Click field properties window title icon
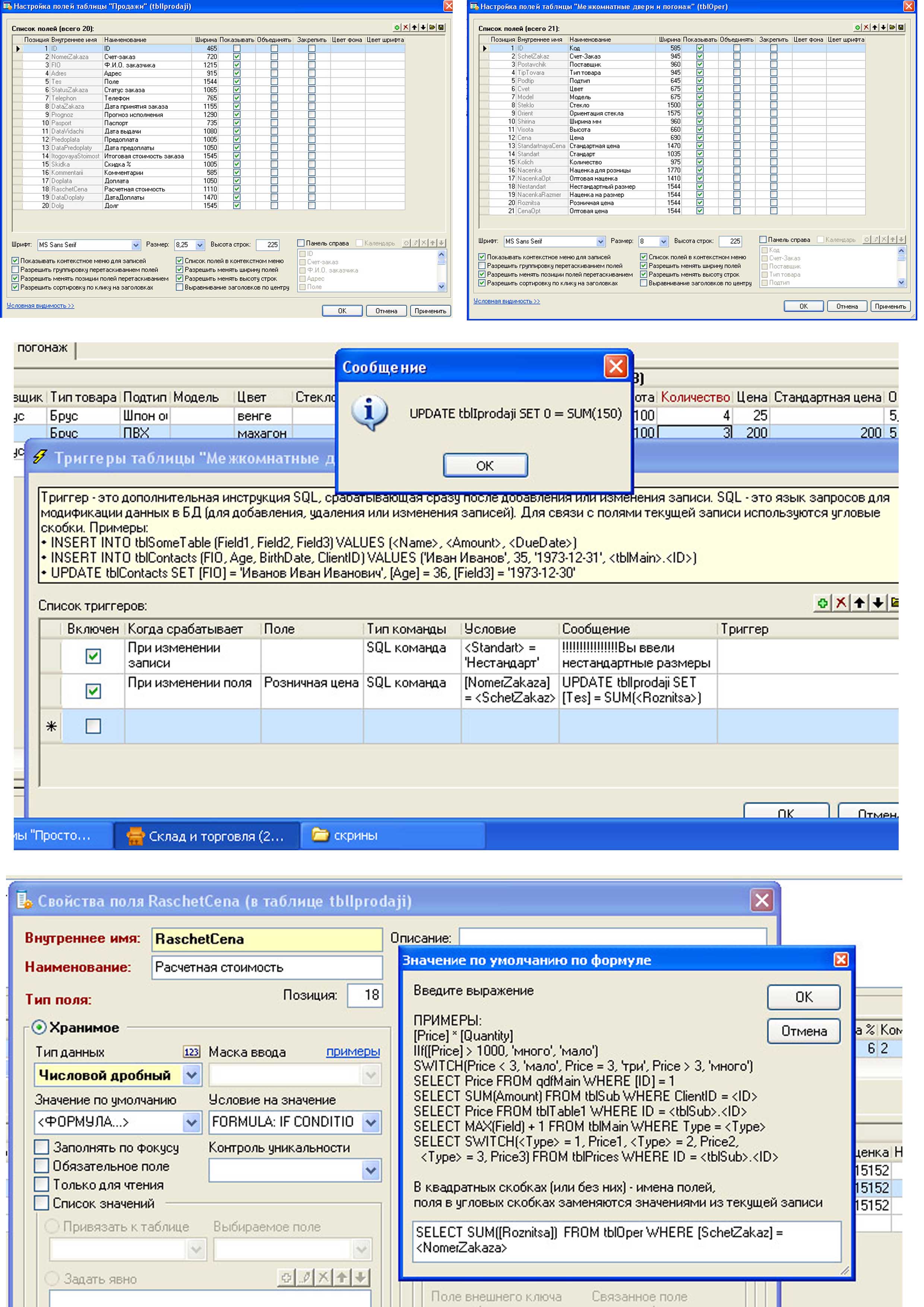The height and width of the screenshot is (1307, 924). [x=24, y=900]
